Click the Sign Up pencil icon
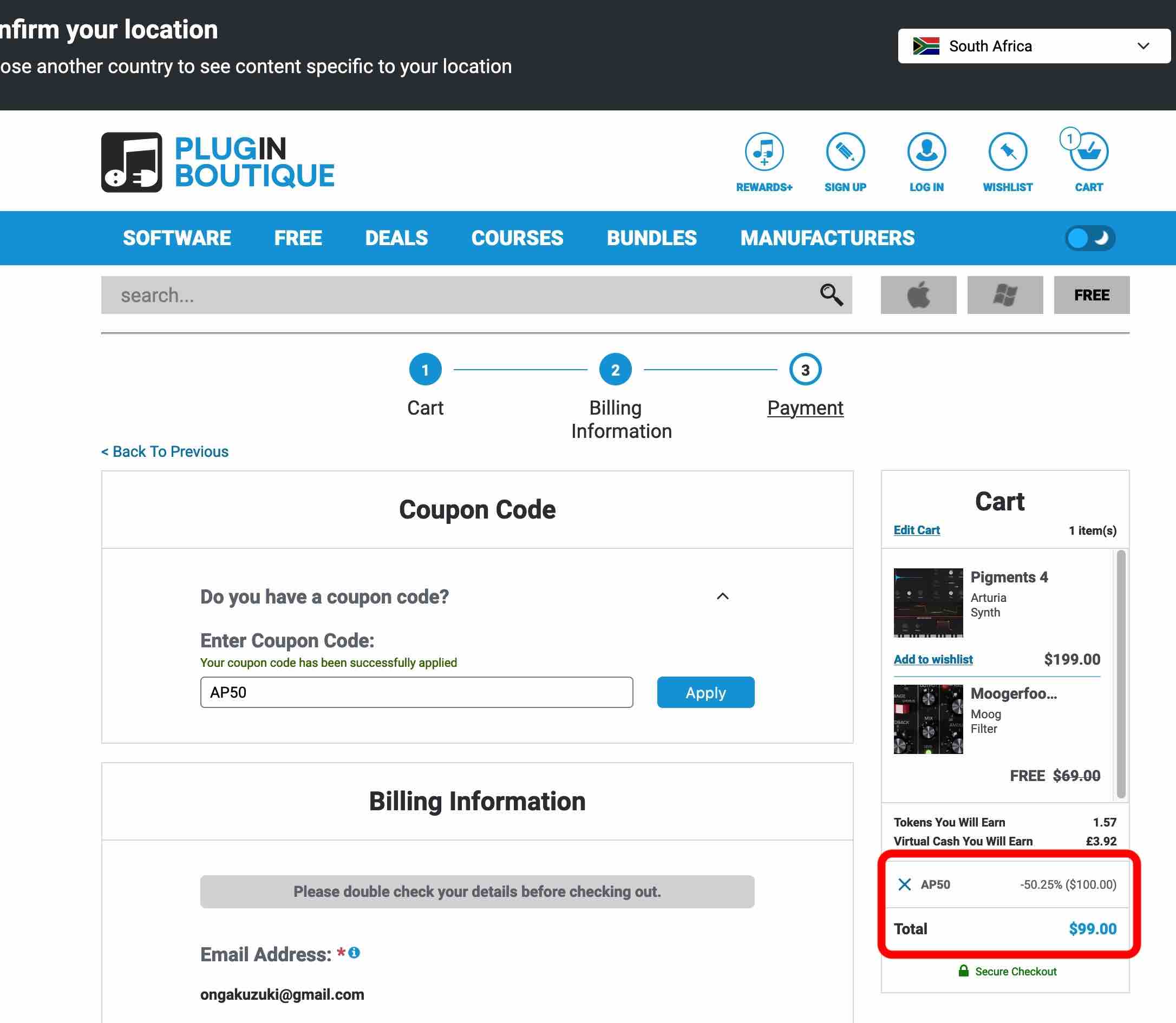This screenshot has width=1176, height=1023. [845, 152]
